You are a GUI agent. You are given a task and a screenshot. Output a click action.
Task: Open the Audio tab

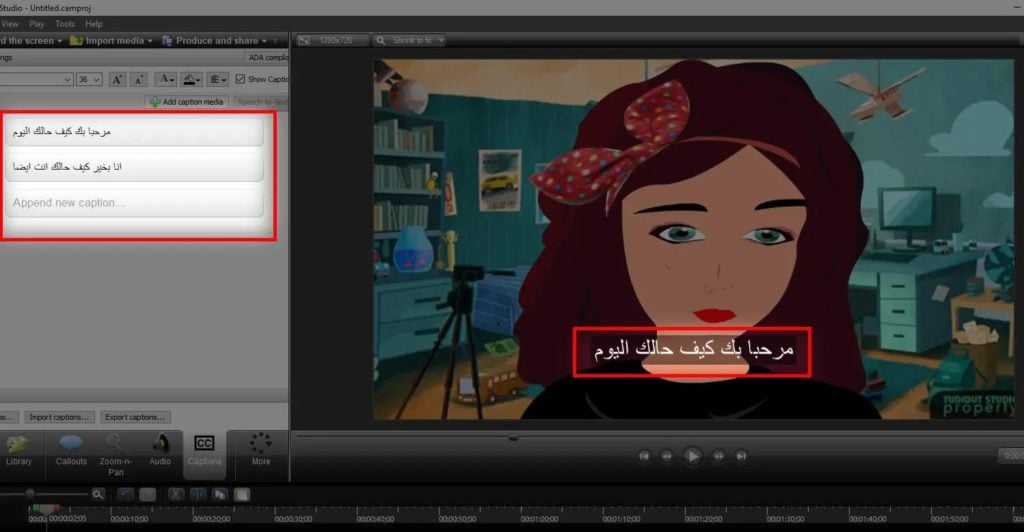click(x=160, y=452)
